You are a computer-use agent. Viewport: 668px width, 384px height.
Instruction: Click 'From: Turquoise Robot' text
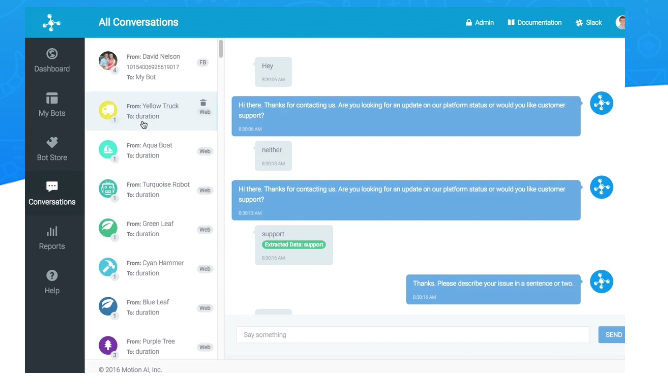pos(158,185)
